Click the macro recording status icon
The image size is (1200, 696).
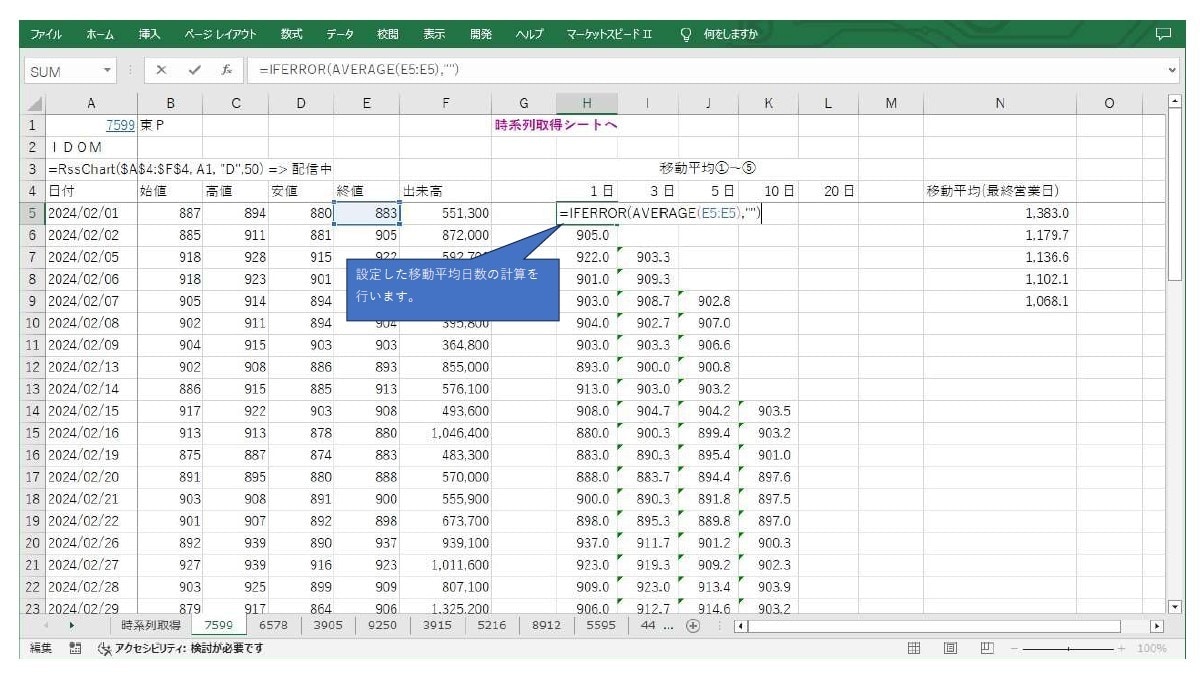(x=75, y=648)
